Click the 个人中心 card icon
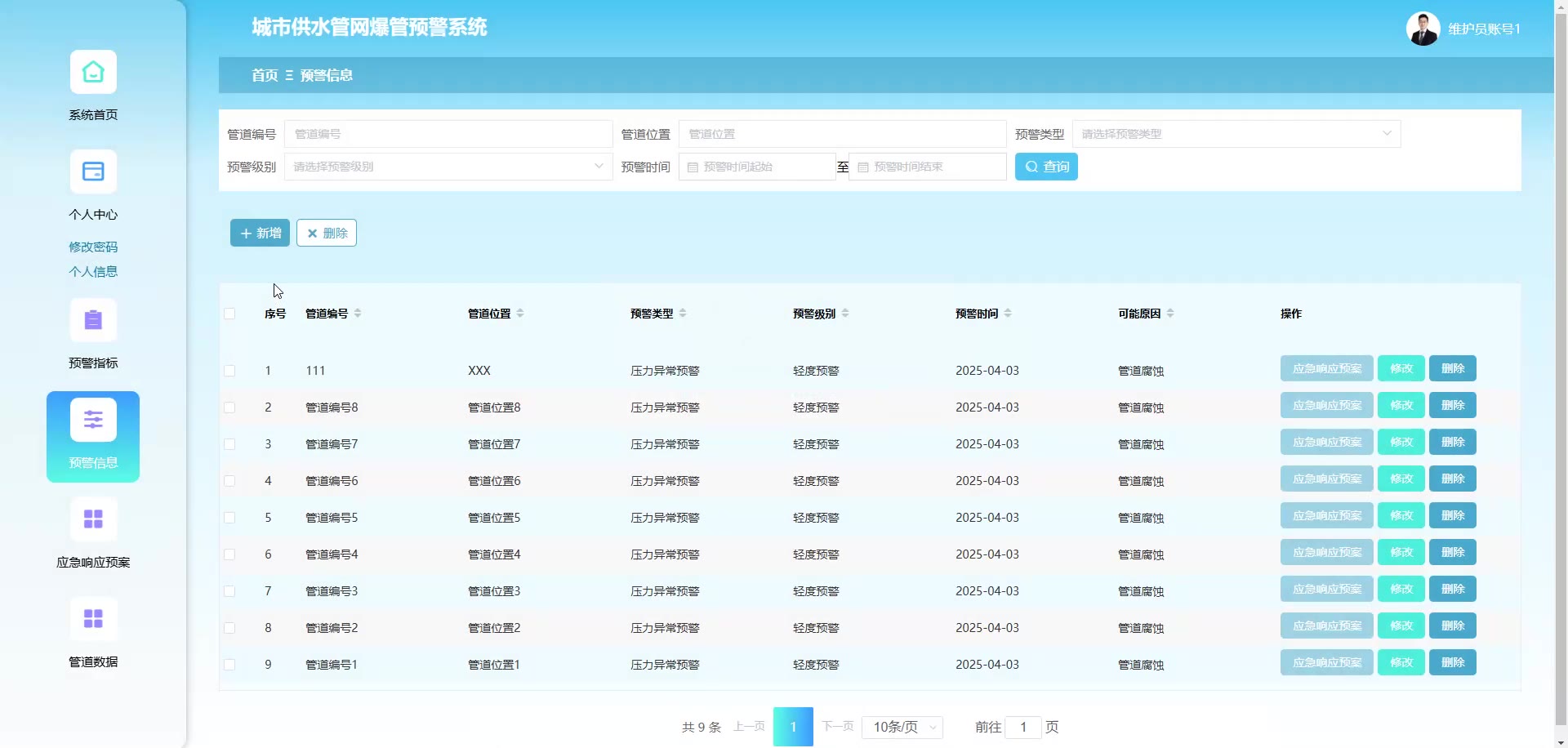This screenshot has width=1568, height=748. [93, 172]
